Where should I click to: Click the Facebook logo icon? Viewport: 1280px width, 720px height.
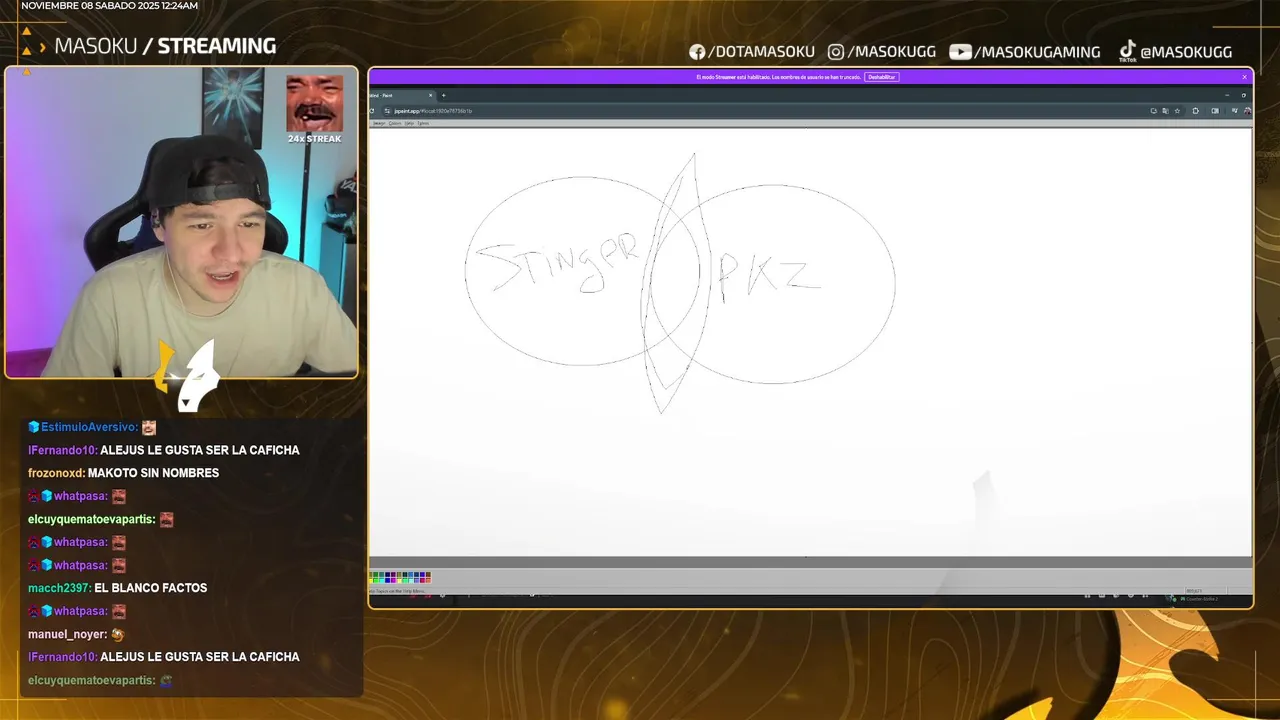(x=697, y=52)
